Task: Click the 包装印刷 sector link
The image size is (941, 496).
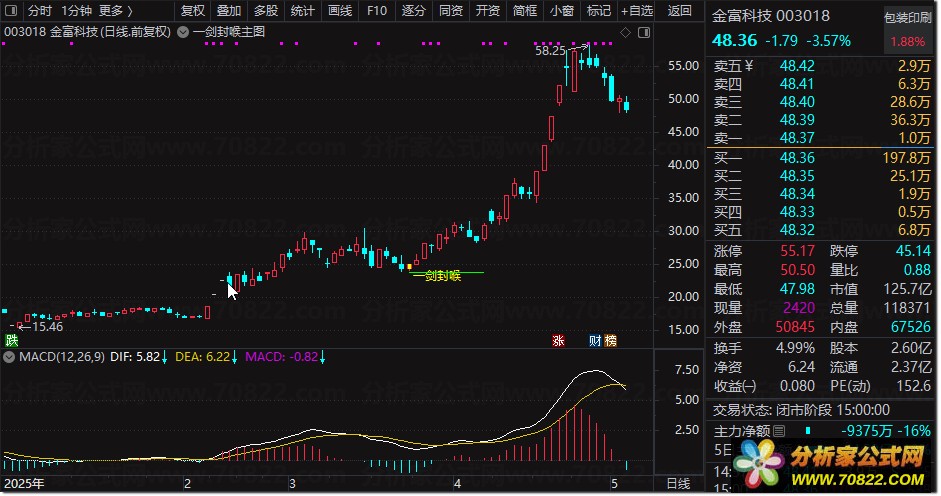Action: (x=907, y=18)
